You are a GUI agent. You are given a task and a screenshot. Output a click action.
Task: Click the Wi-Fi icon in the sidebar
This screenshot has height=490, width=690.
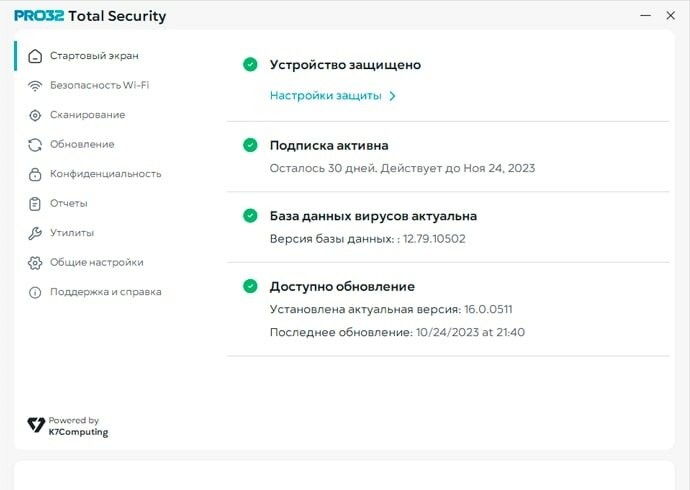coord(35,86)
